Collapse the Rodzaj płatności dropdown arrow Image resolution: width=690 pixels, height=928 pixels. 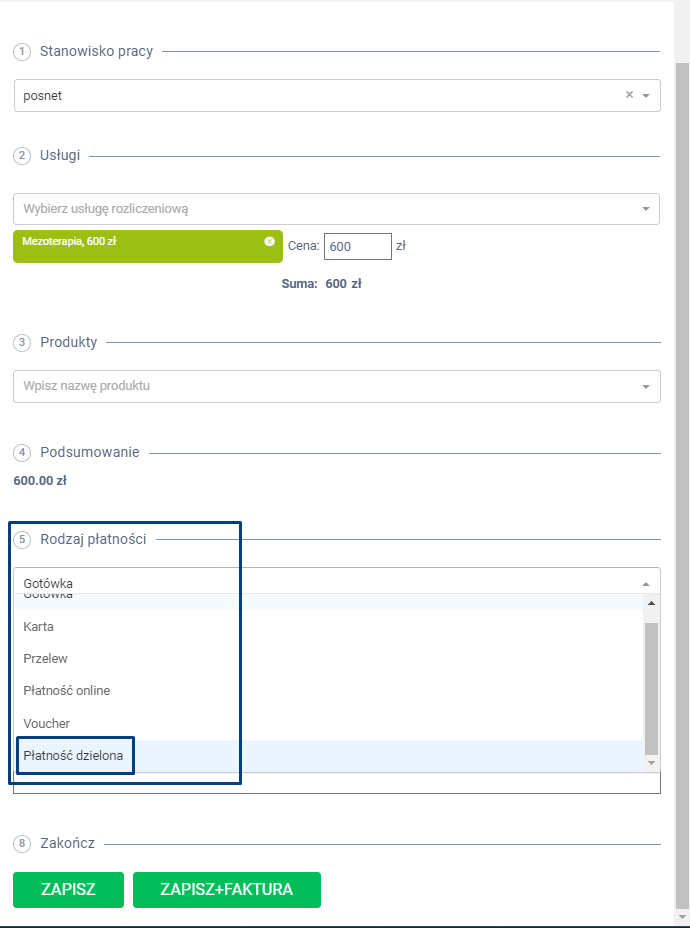[x=645, y=584]
